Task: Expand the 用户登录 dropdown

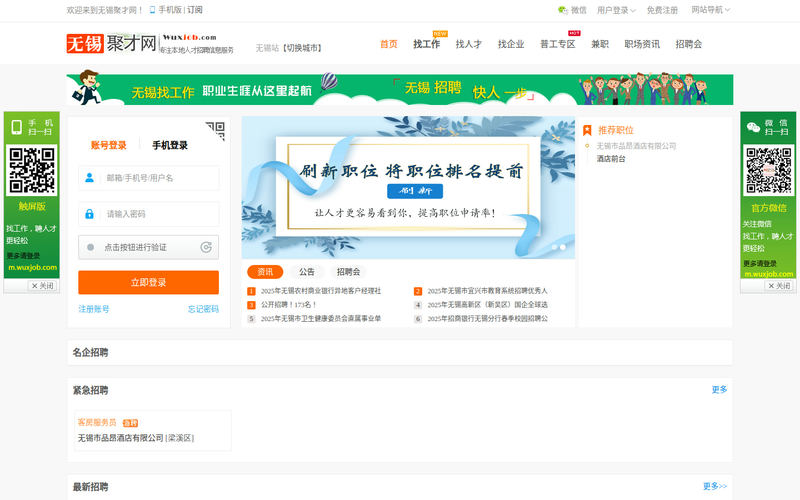Action: click(x=616, y=10)
